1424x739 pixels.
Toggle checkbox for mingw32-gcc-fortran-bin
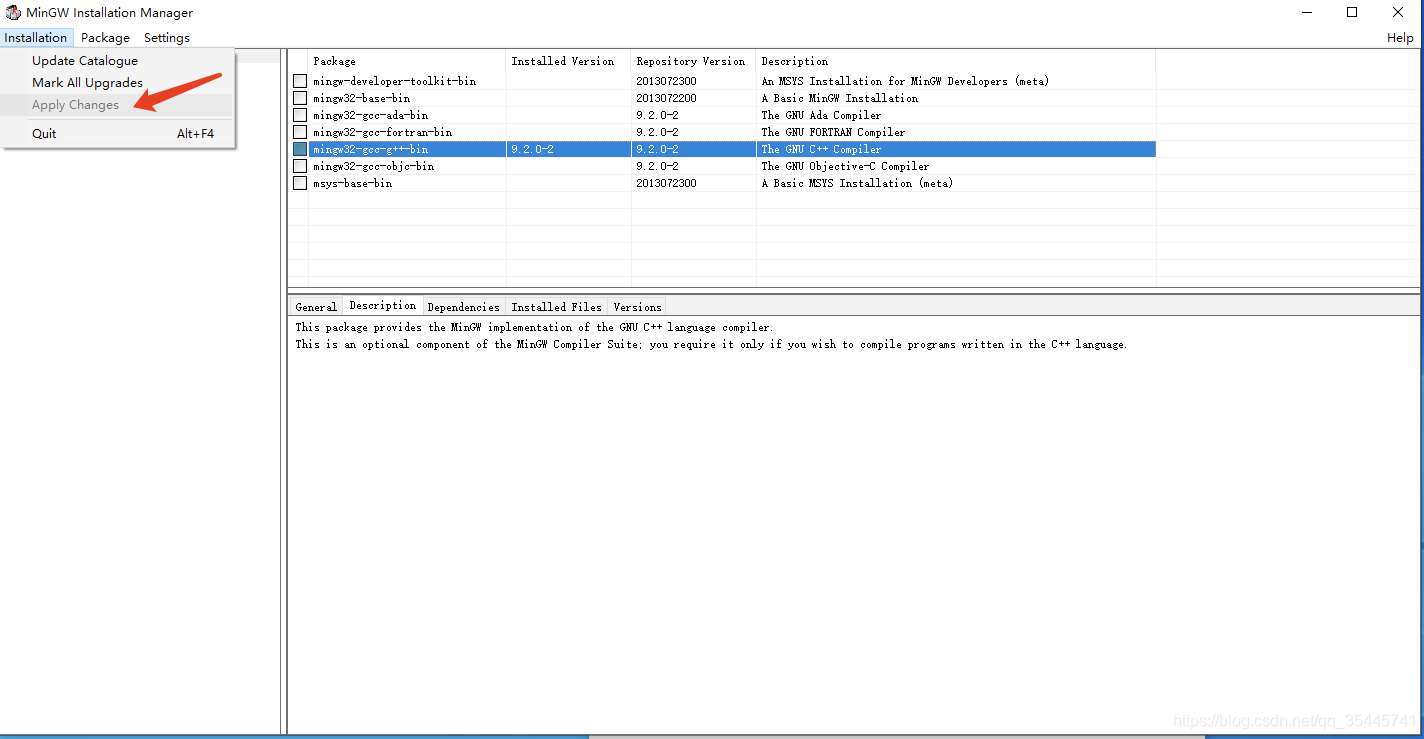tap(300, 132)
